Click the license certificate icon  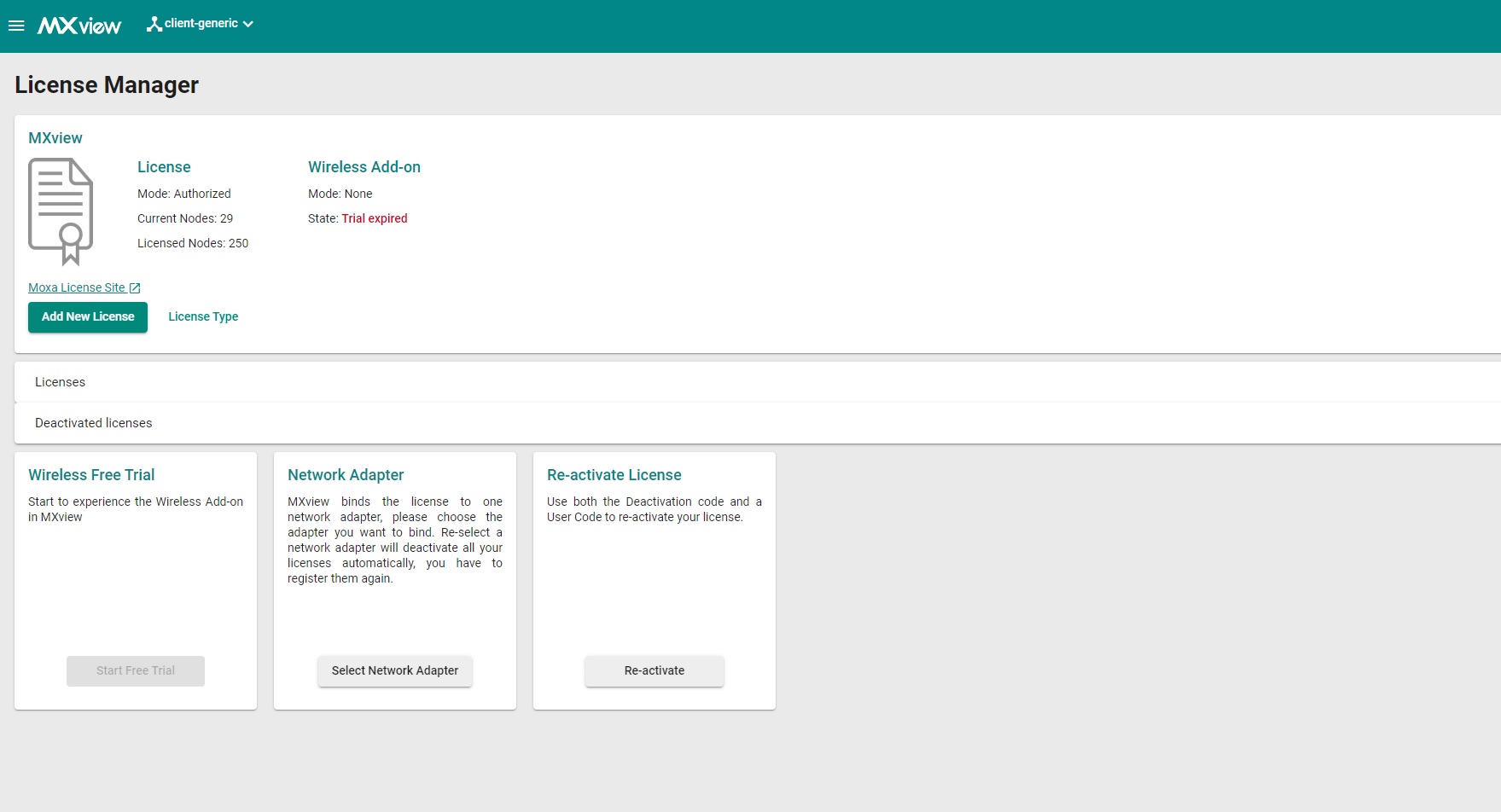(61, 212)
